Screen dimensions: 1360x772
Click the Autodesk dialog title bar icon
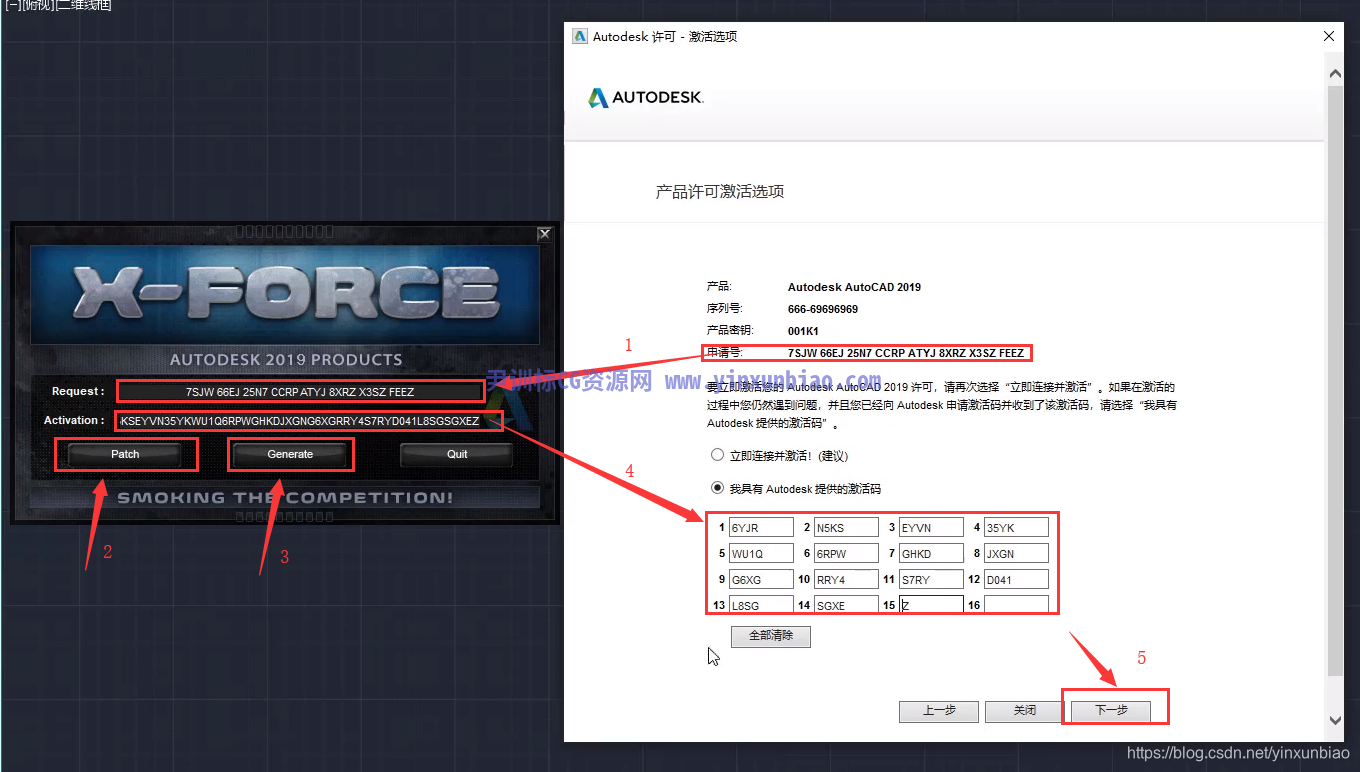pyautogui.click(x=579, y=36)
